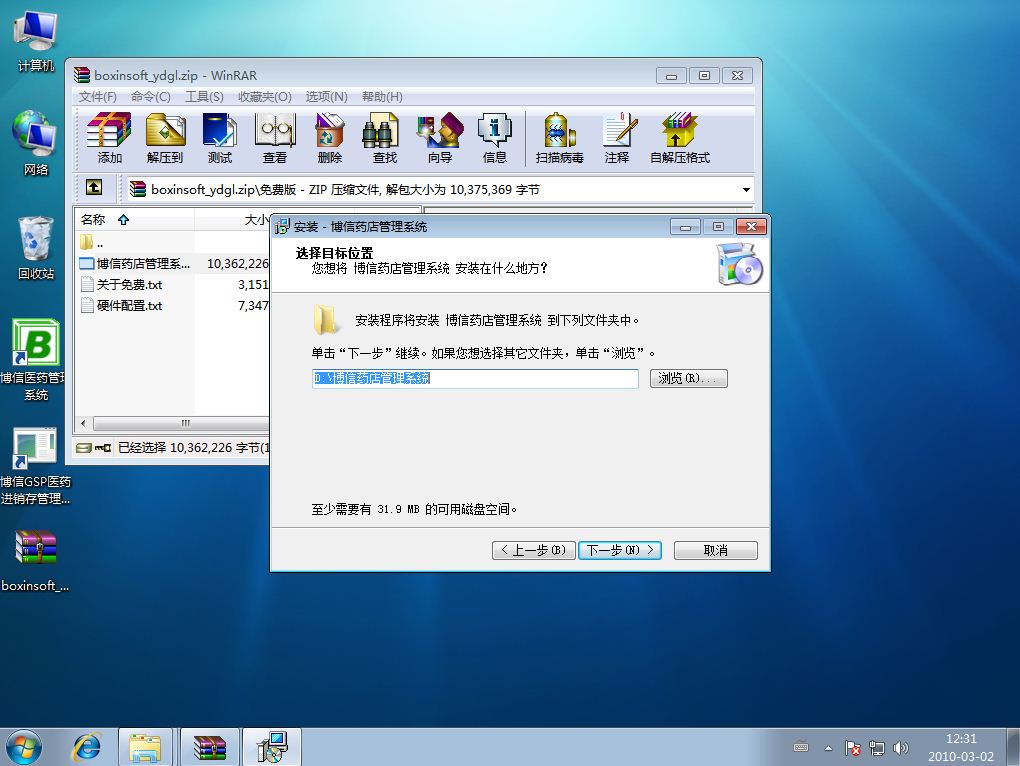The width and height of the screenshot is (1020, 766).
Task: Click the Find (查找) binoculars icon
Action: 385,139
